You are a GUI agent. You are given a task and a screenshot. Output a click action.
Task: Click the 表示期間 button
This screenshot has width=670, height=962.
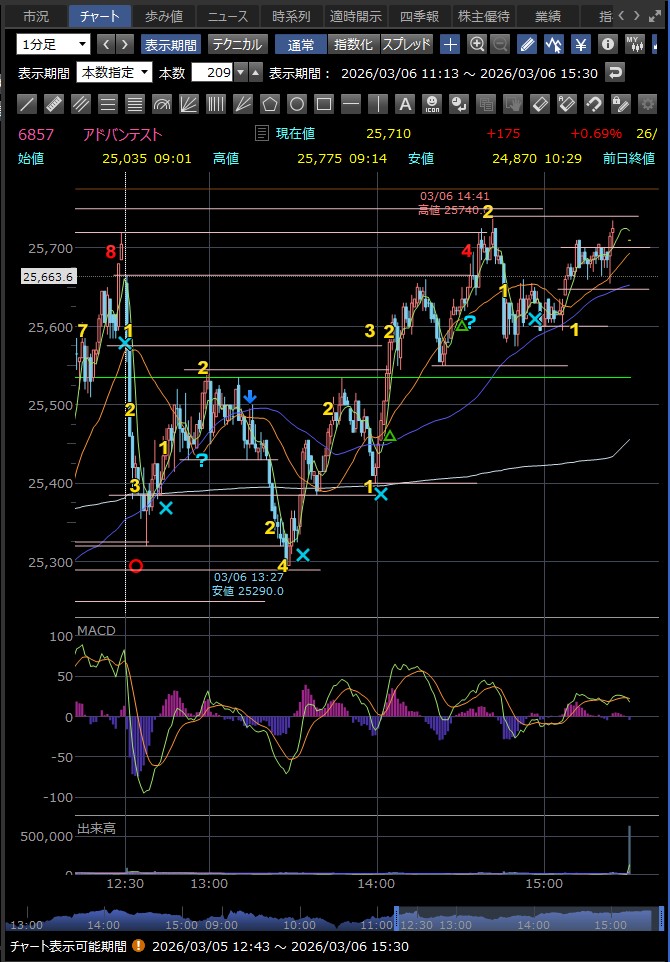coord(171,44)
